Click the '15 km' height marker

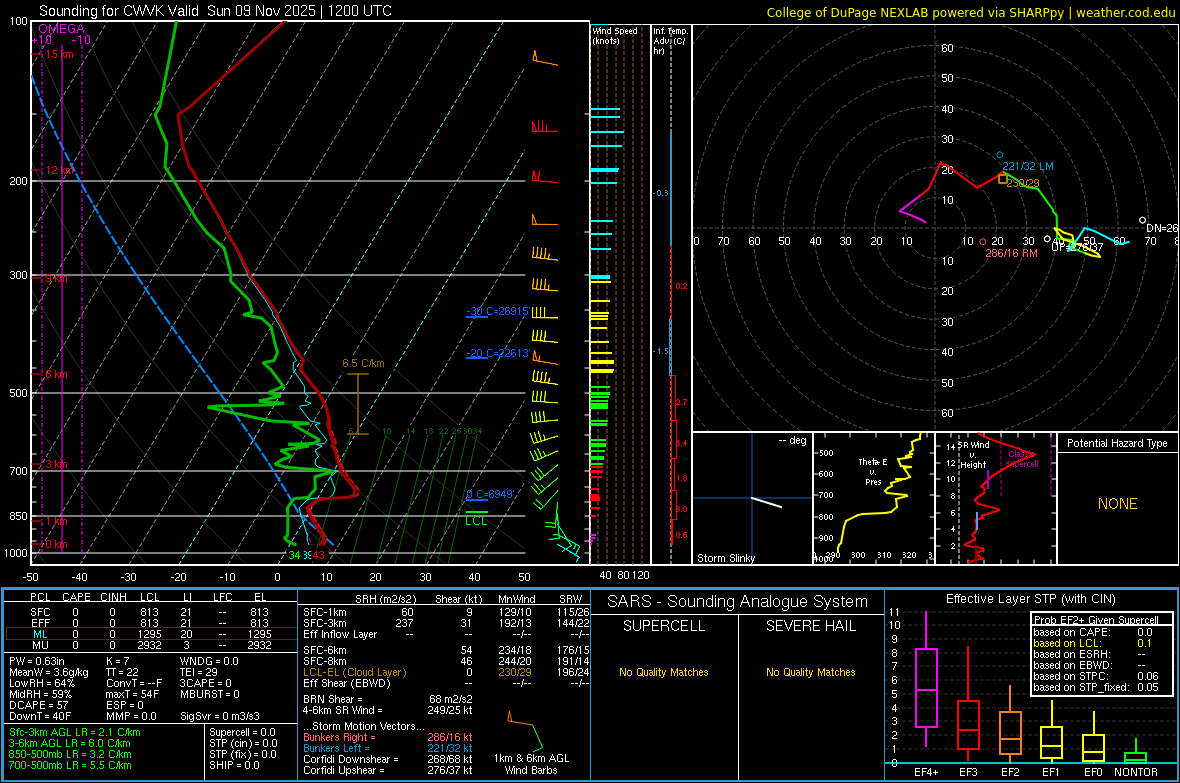point(59,54)
